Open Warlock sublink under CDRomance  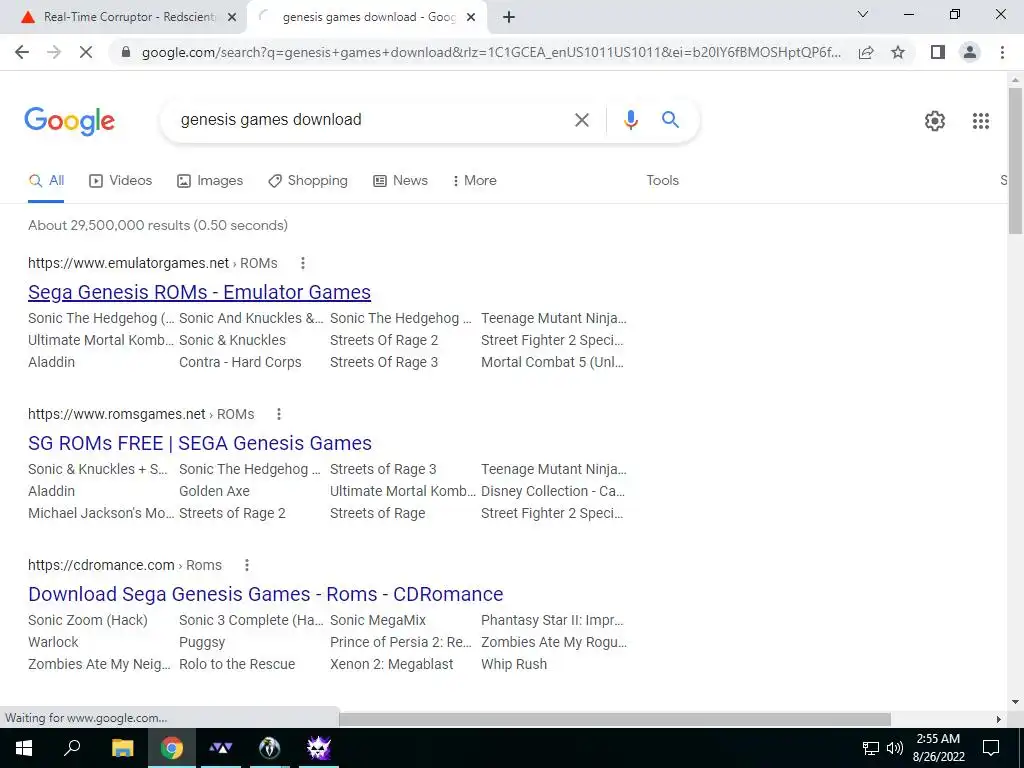coord(53,643)
